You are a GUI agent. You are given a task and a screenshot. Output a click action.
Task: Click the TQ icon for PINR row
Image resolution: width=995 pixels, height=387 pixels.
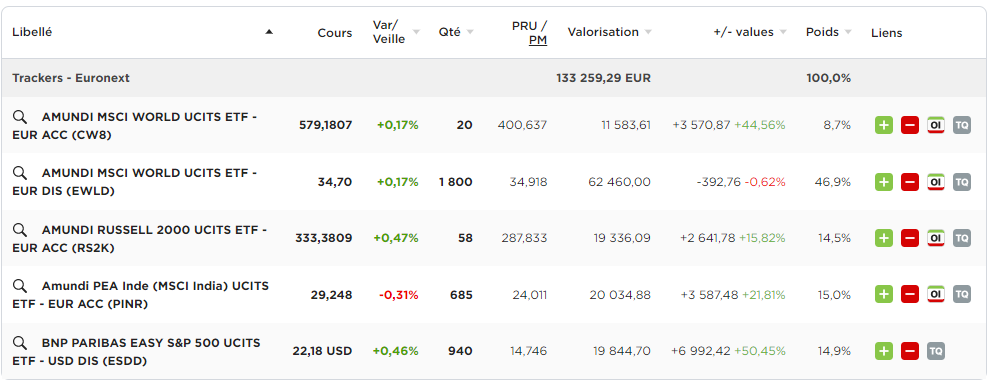(962, 294)
